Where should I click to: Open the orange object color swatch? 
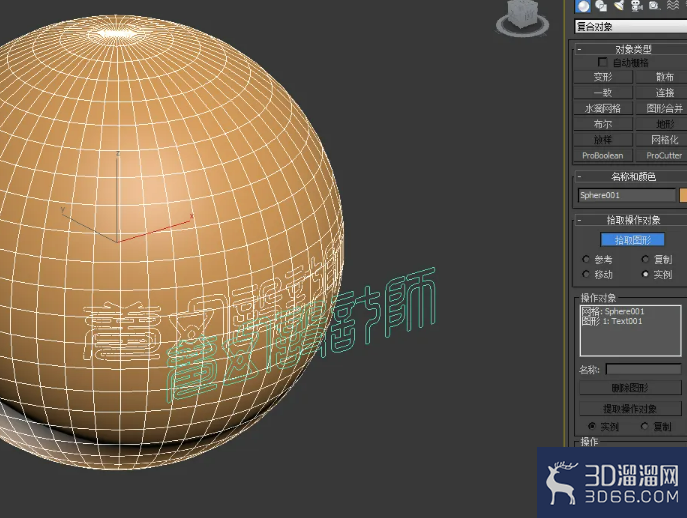(683, 195)
